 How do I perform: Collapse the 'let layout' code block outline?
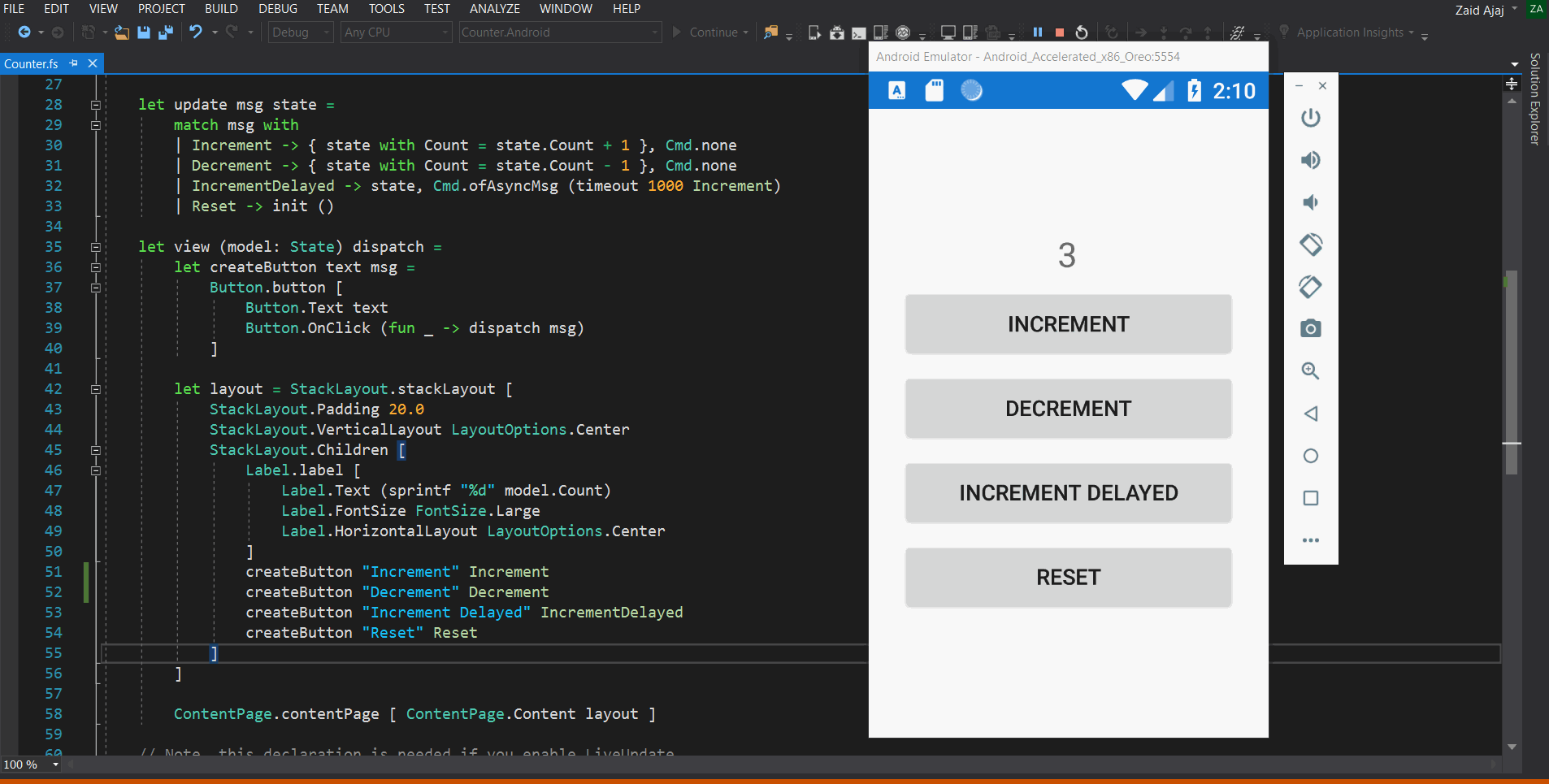point(95,389)
